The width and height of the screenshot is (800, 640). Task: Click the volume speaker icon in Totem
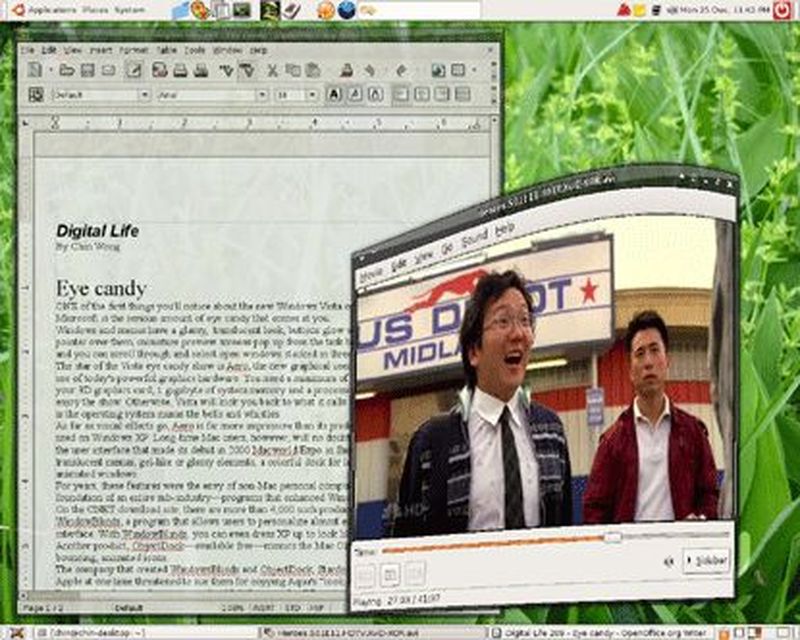(668, 562)
